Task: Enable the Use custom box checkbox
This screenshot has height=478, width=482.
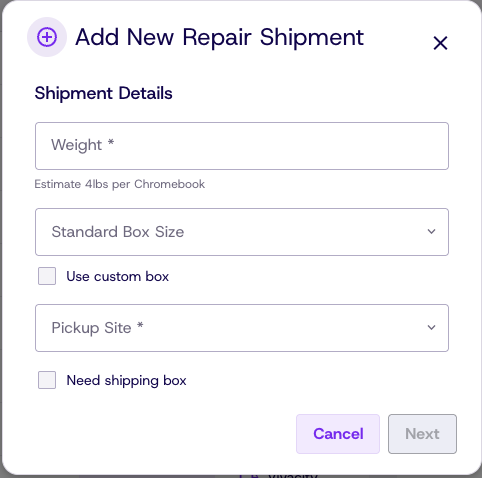Action: [x=47, y=276]
